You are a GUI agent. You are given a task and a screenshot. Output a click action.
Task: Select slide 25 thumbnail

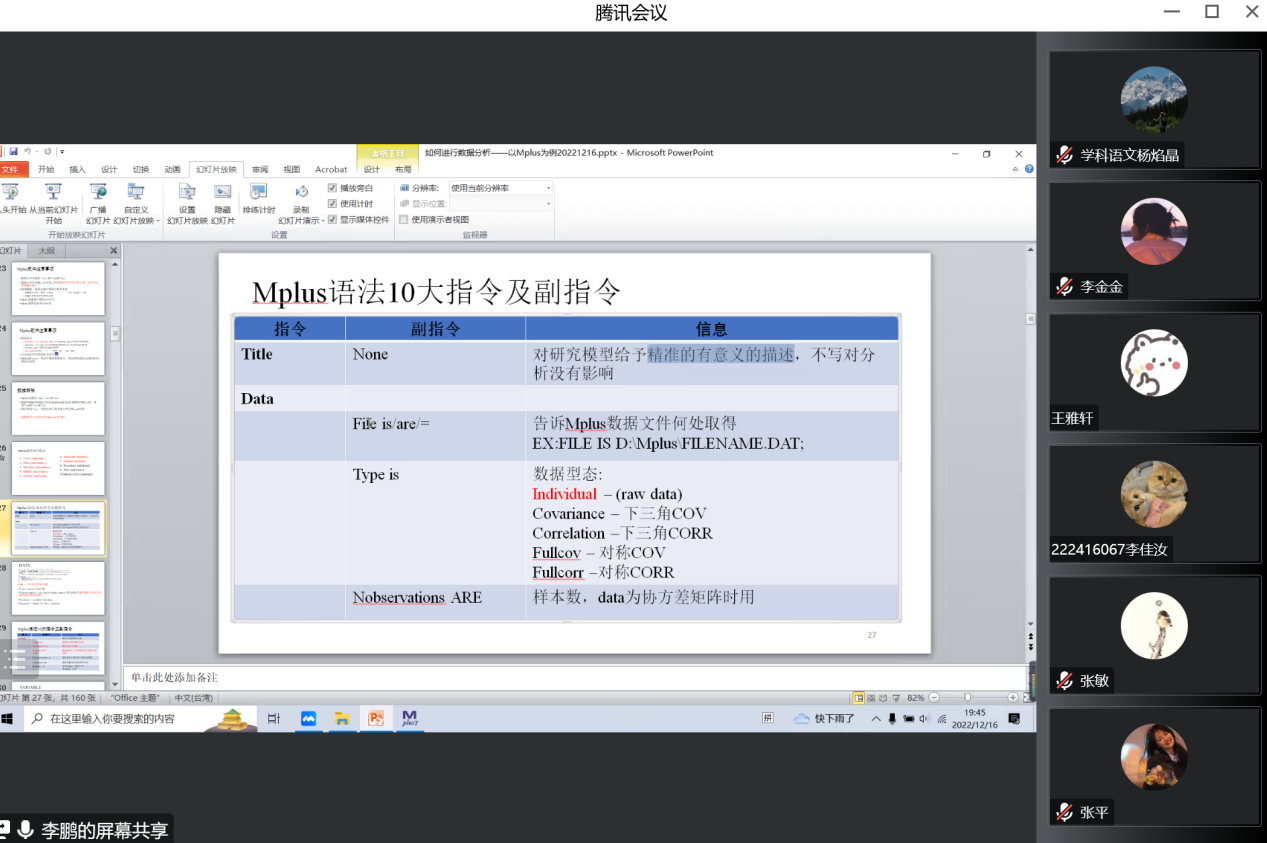point(58,408)
